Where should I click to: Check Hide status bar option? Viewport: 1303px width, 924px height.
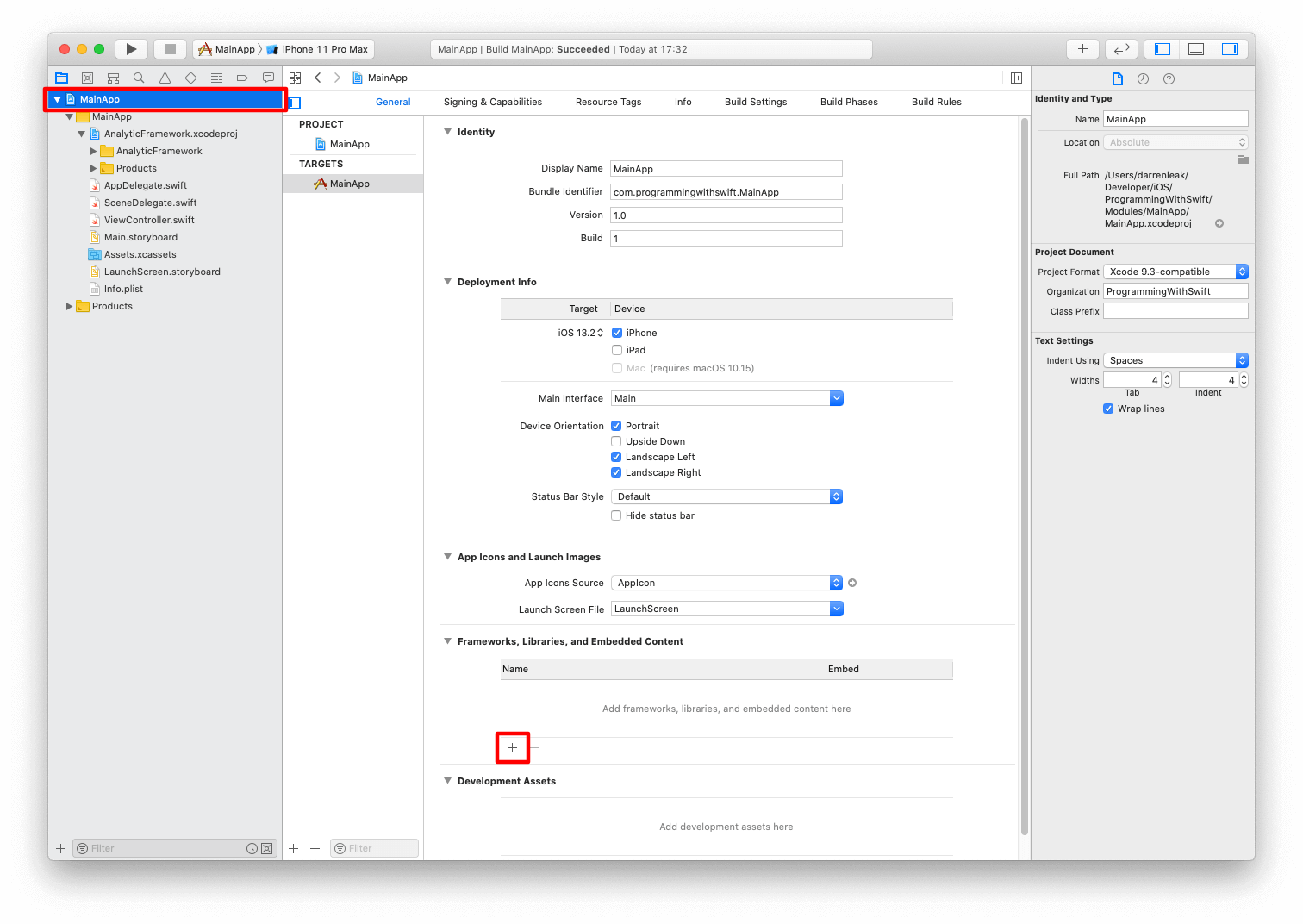[616, 515]
